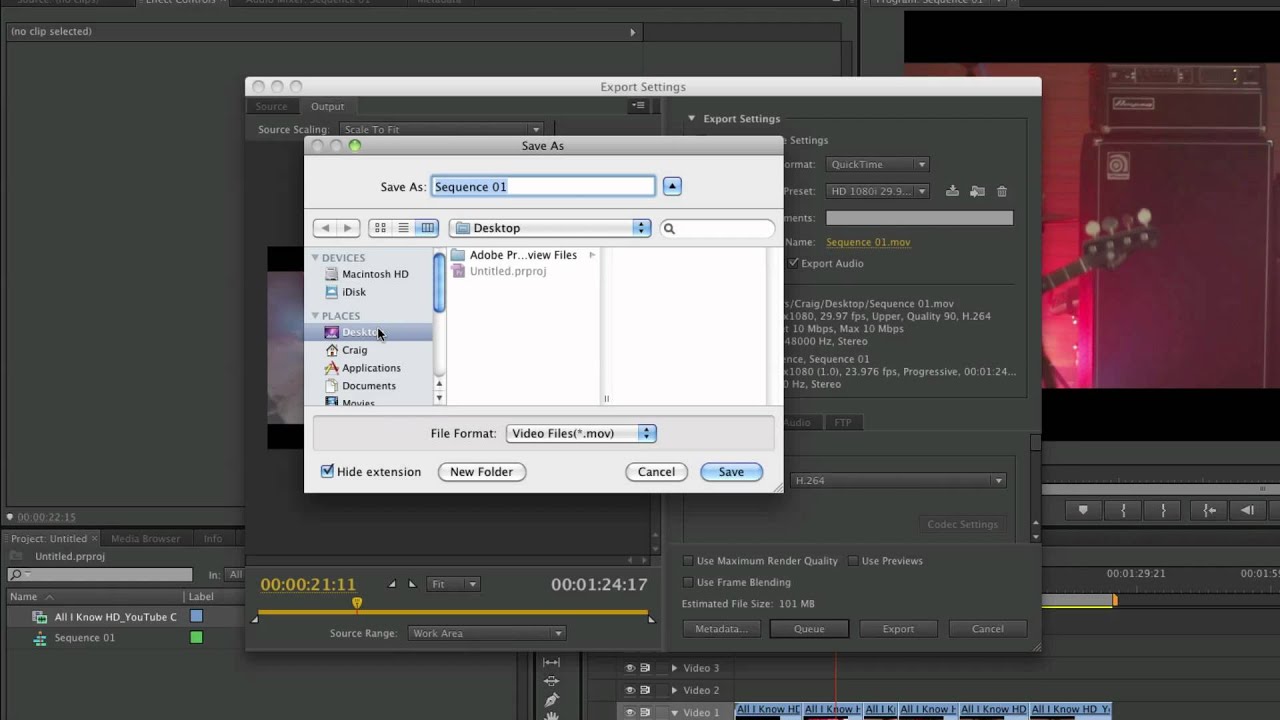Open the Media Browser tab
The image size is (1280, 720).
(x=146, y=539)
